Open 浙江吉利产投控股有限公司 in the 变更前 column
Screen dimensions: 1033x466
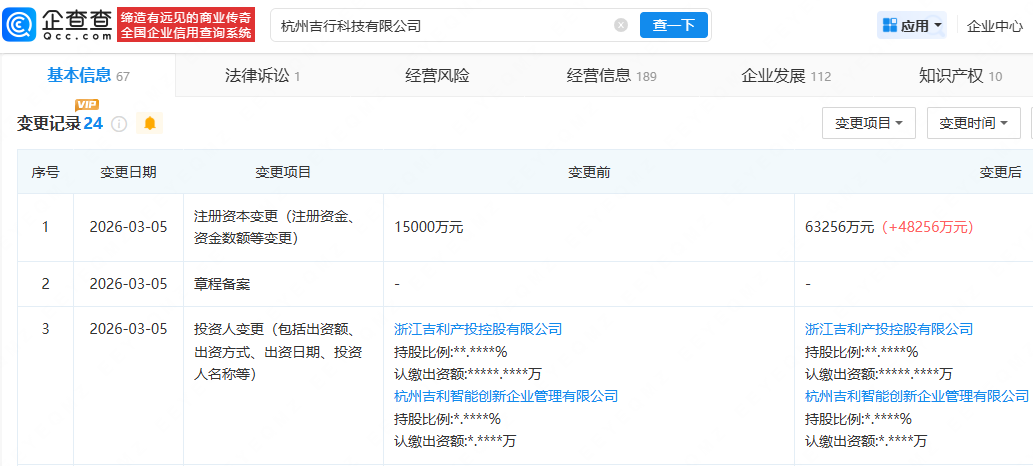click(x=478, y=329)
